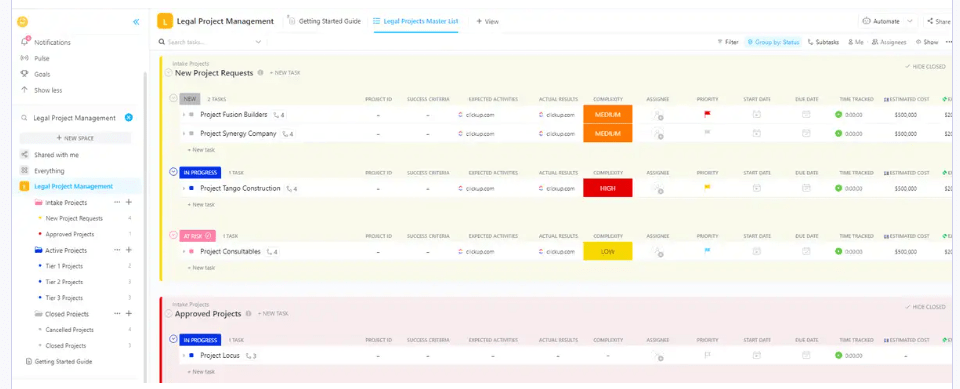Open Active Projects folder options ellipsis
The image size is (960, 389).
tap(117, 250)
